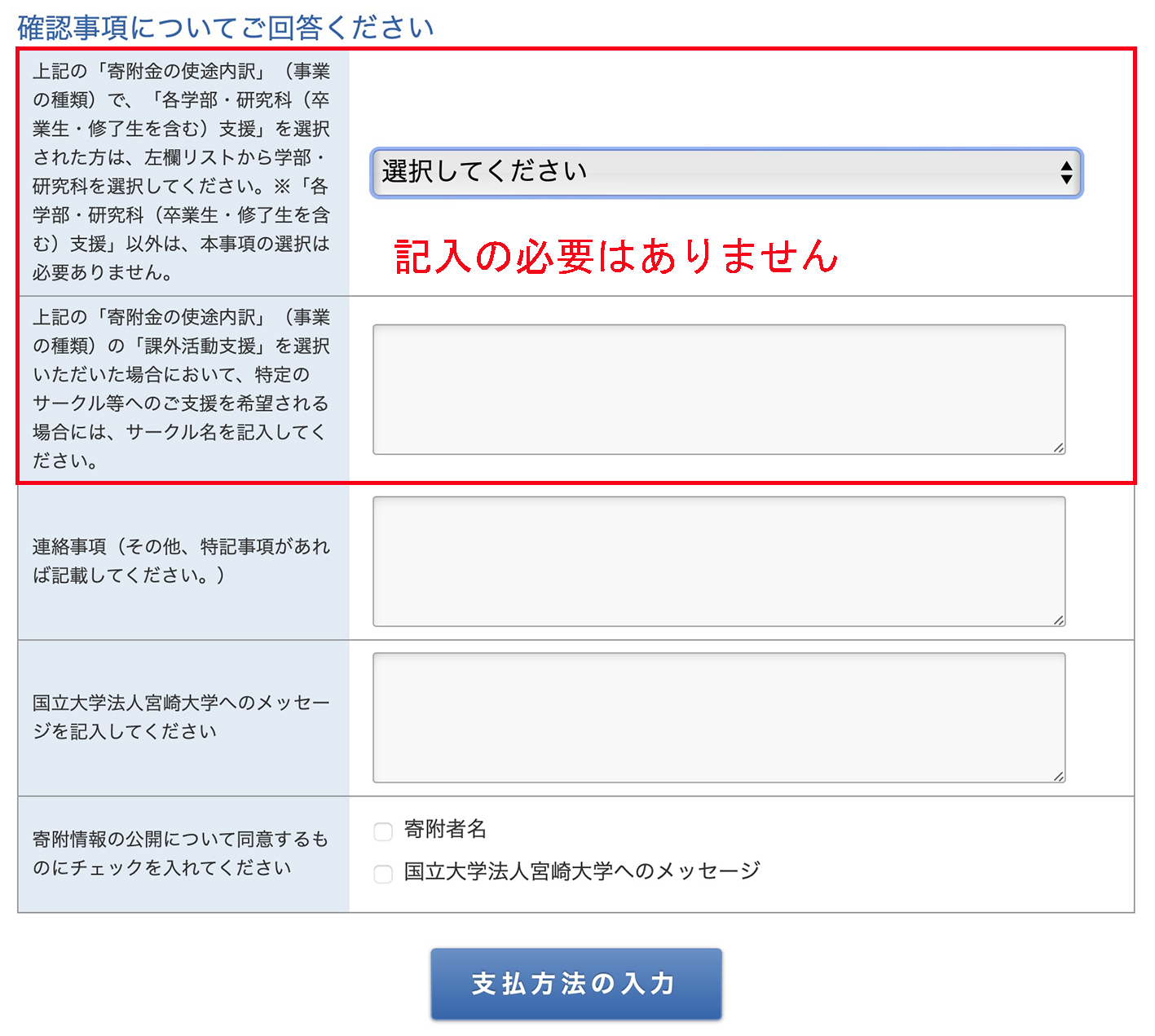Click the resize grip on the 連絡事項 text area
Image resolution: width=1155 pixels, height=1036 pixels.
click(x=1058, y=619)
